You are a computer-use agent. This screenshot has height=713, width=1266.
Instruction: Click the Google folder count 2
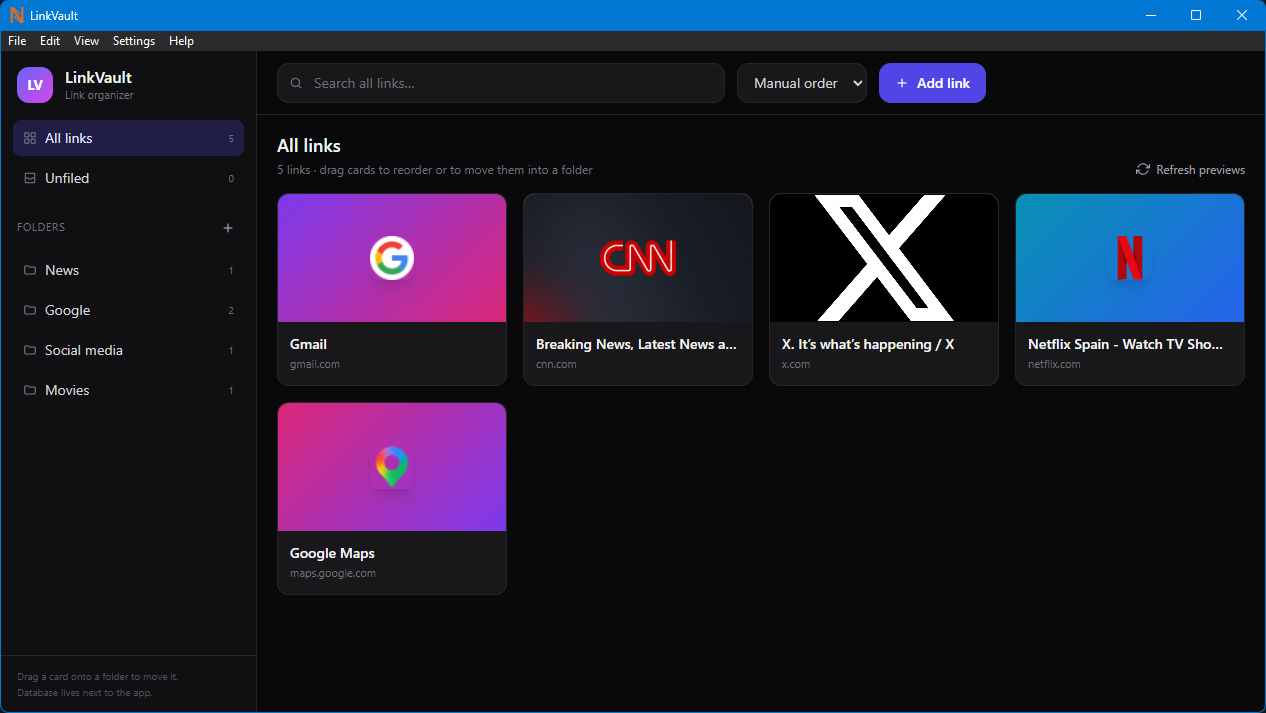coord(231,311)
